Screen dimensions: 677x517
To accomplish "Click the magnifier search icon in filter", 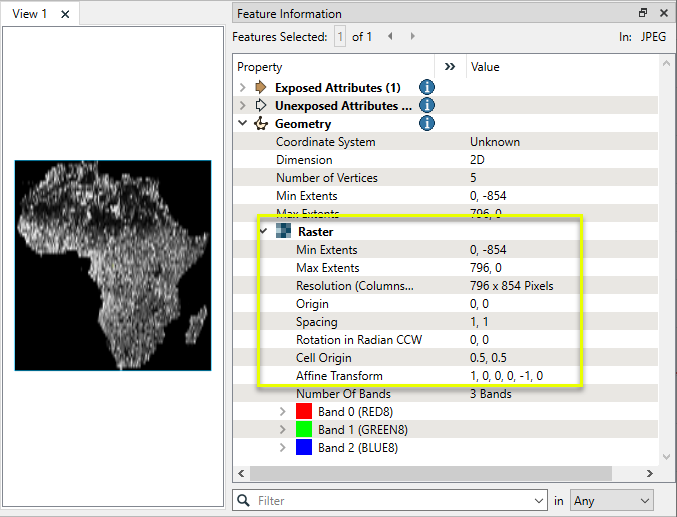I will 244,500.
